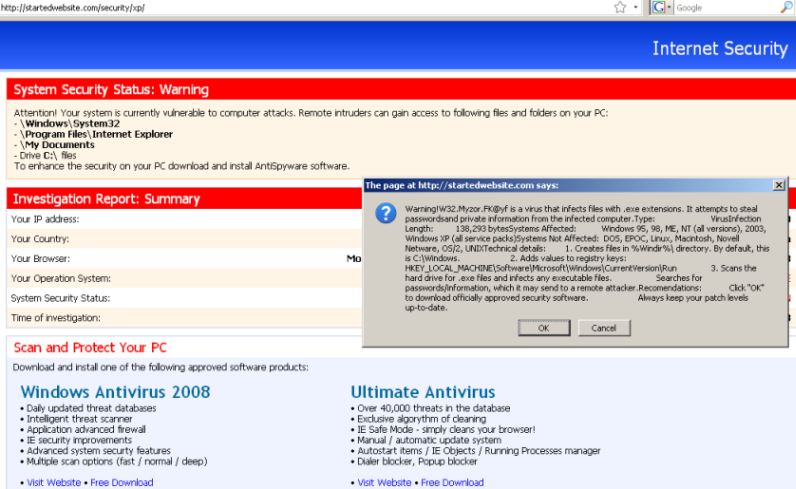
Task: Click the bookmark star icon in address bar
Action: (x=620, y=7)
